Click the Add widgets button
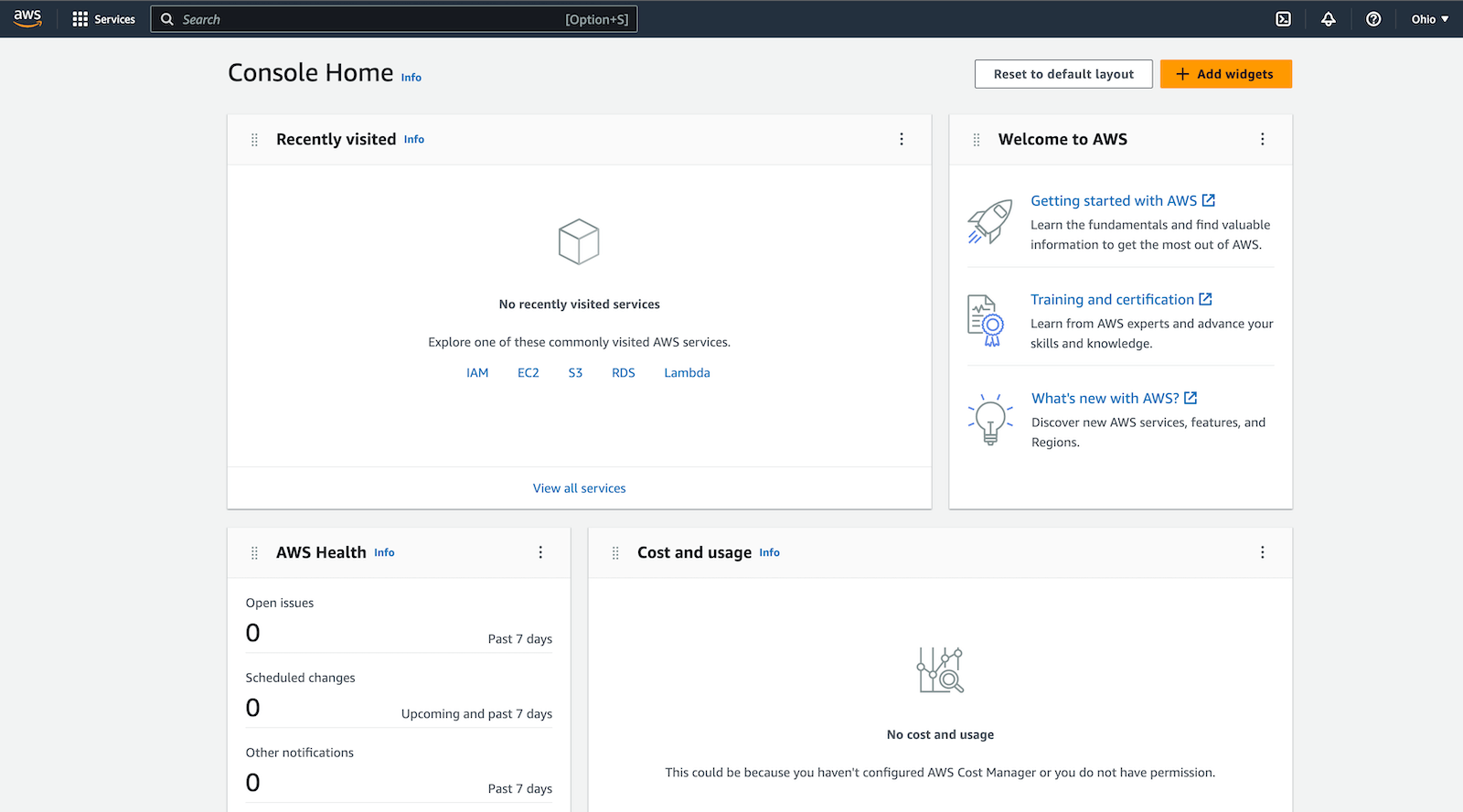The height and width of the screenshot is (812, 1463). click(x=1226, y=74)
